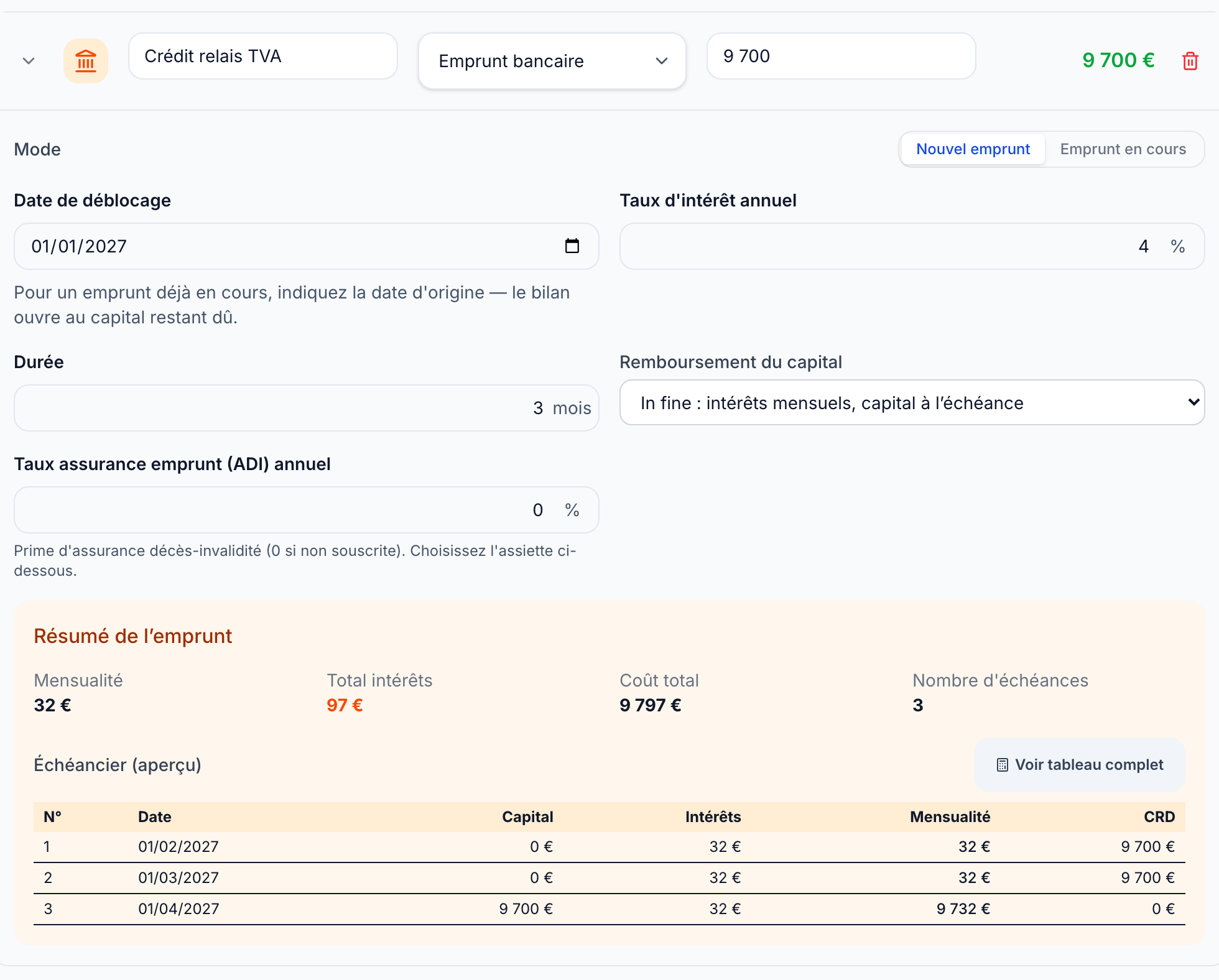Screen dimensions: 1219x980
Task: Click the 9 700 amount field
Action: tap(841, 56)
